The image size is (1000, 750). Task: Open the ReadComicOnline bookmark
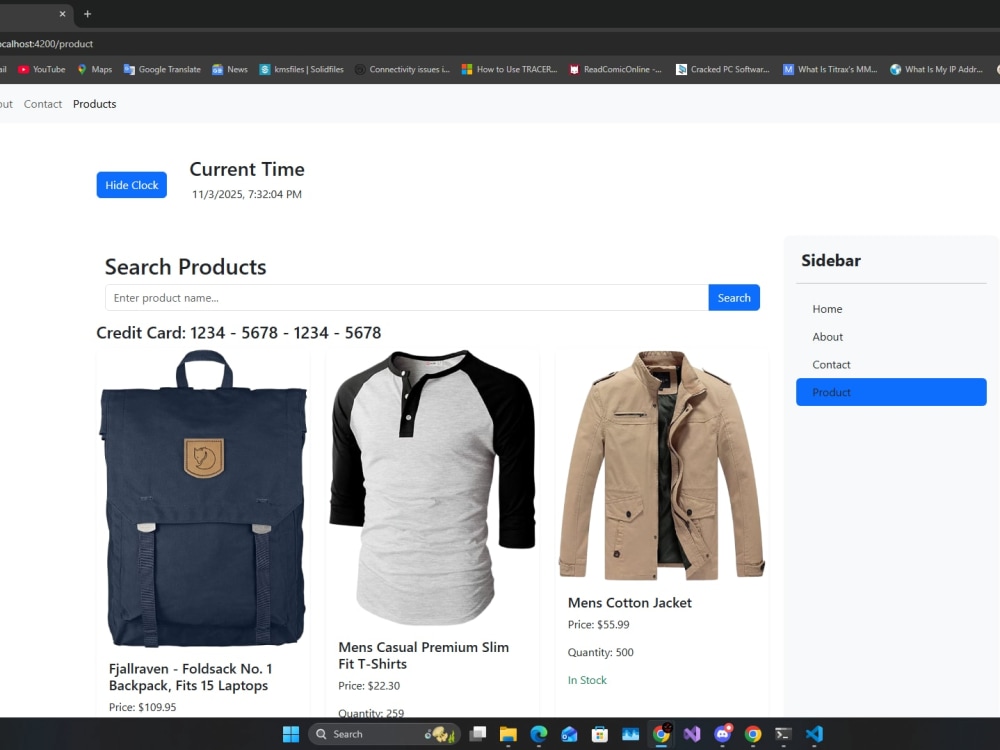(x=615, y=70)
